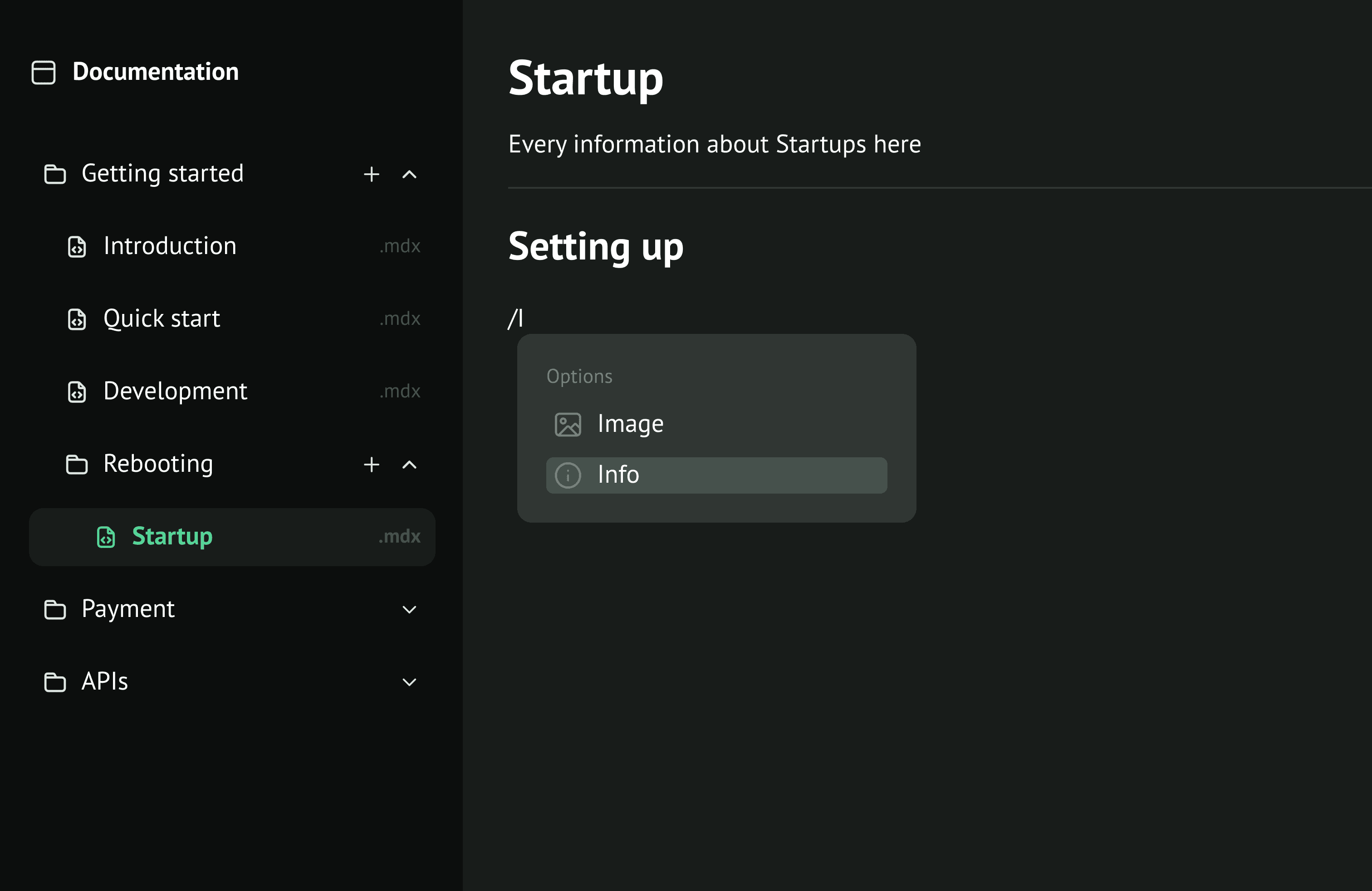Expand the Payment folder chevron
The width and height of the screenshot is (1372, 891).
[409, 610]
